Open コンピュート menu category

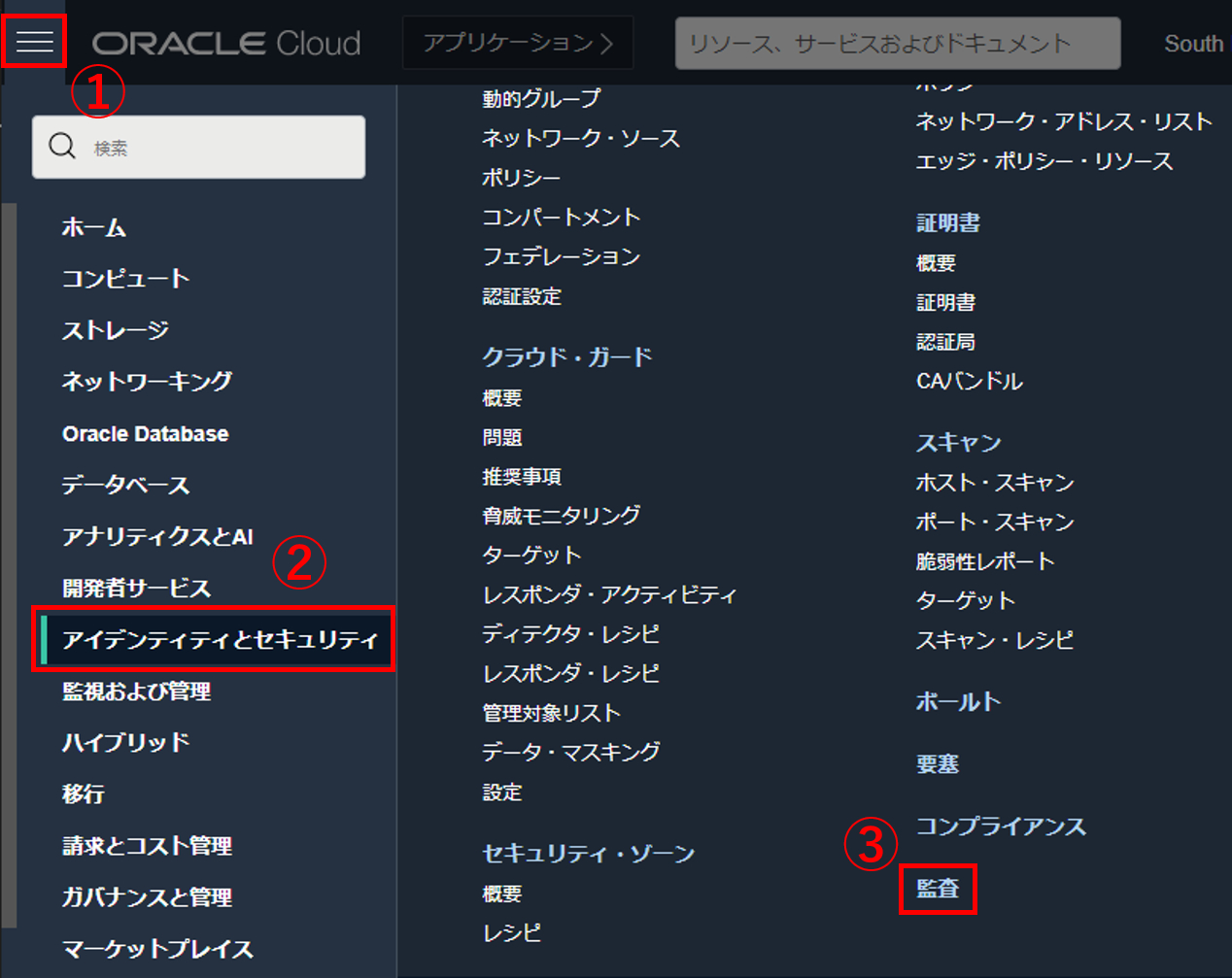click(x=125, y=279)
